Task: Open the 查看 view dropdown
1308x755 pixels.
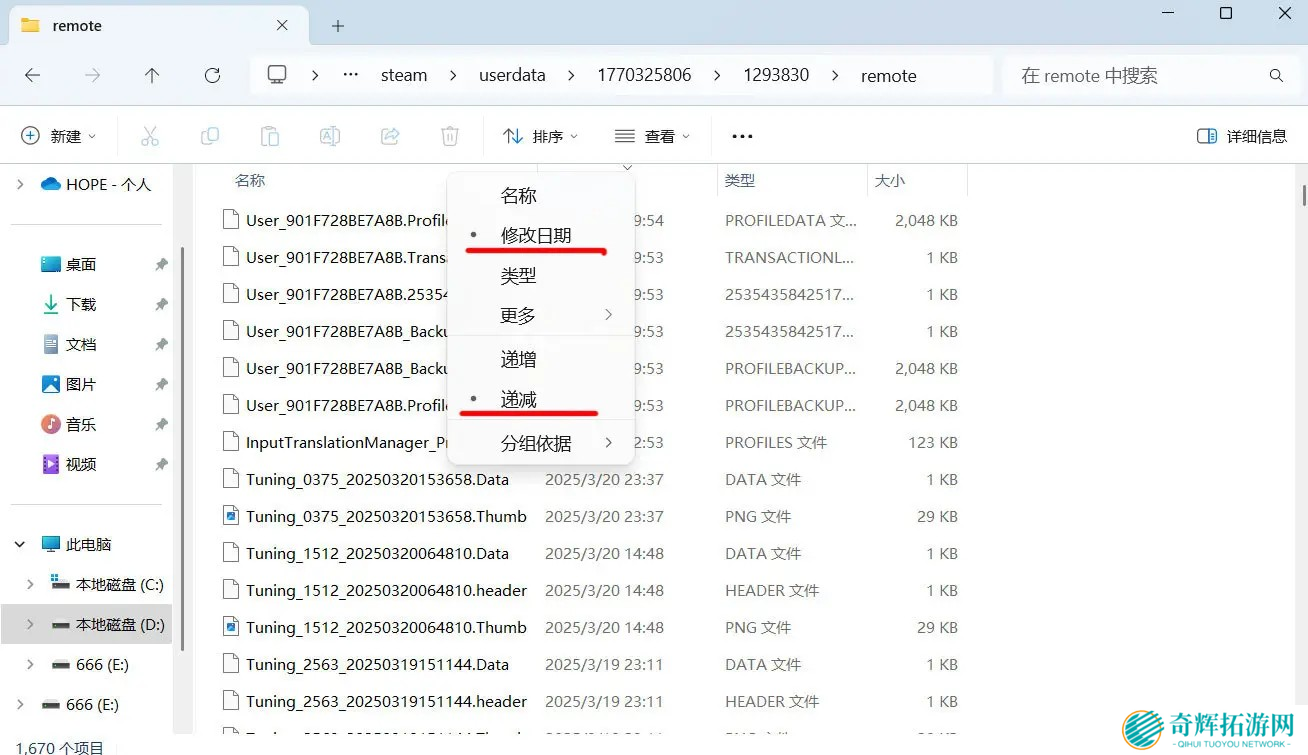Action: click(x=652, y=136)
